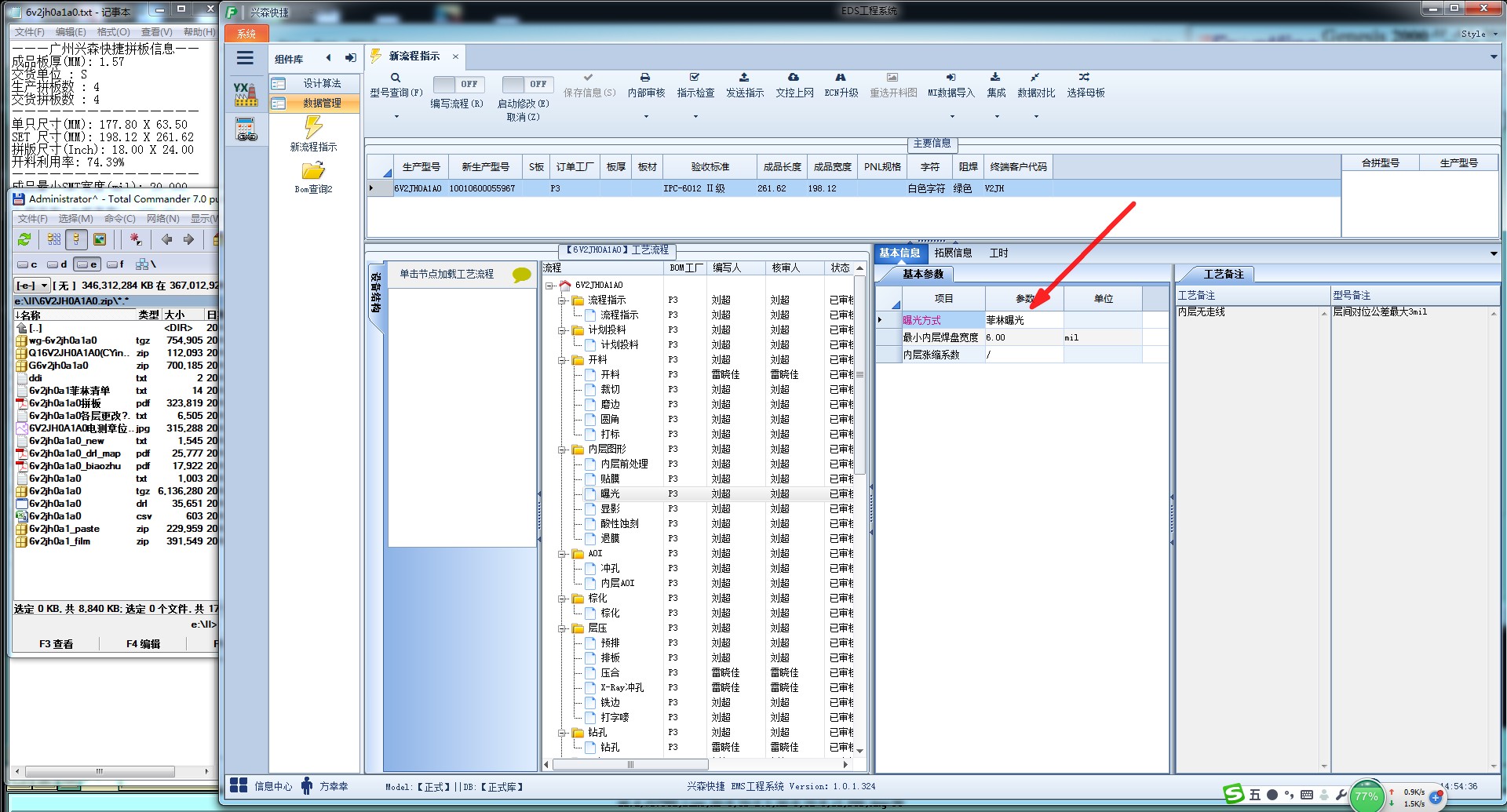
Task: Open 文件(F) menu in Notepad
Action: 30,32
